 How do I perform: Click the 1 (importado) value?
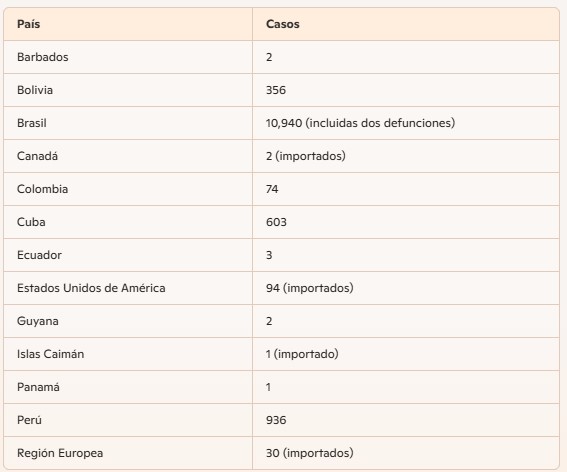point(302,354)
